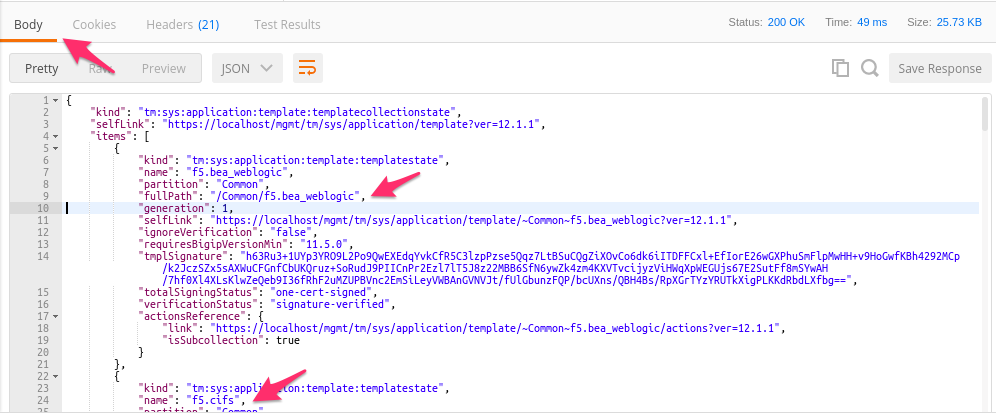
Task: Click the "f5.bea_weblogic" name value on line 7
Action: point(238,172)
